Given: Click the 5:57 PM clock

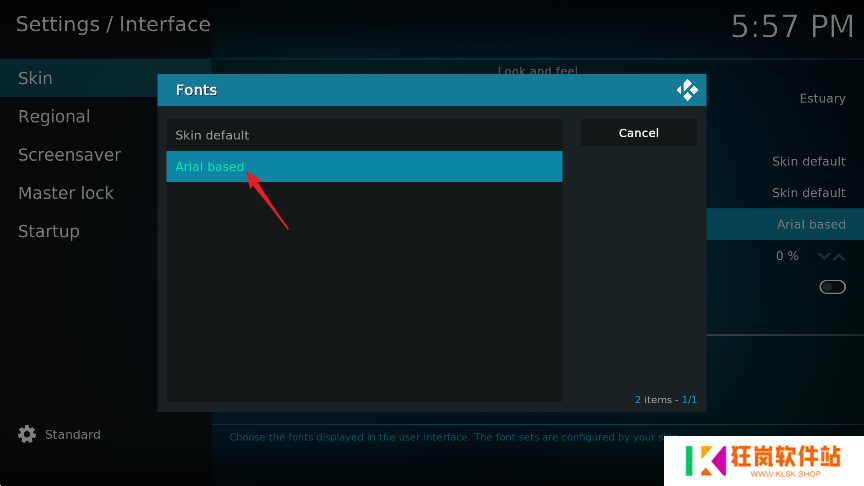Looking at the screenshot, I should click(x=792, y=27).
